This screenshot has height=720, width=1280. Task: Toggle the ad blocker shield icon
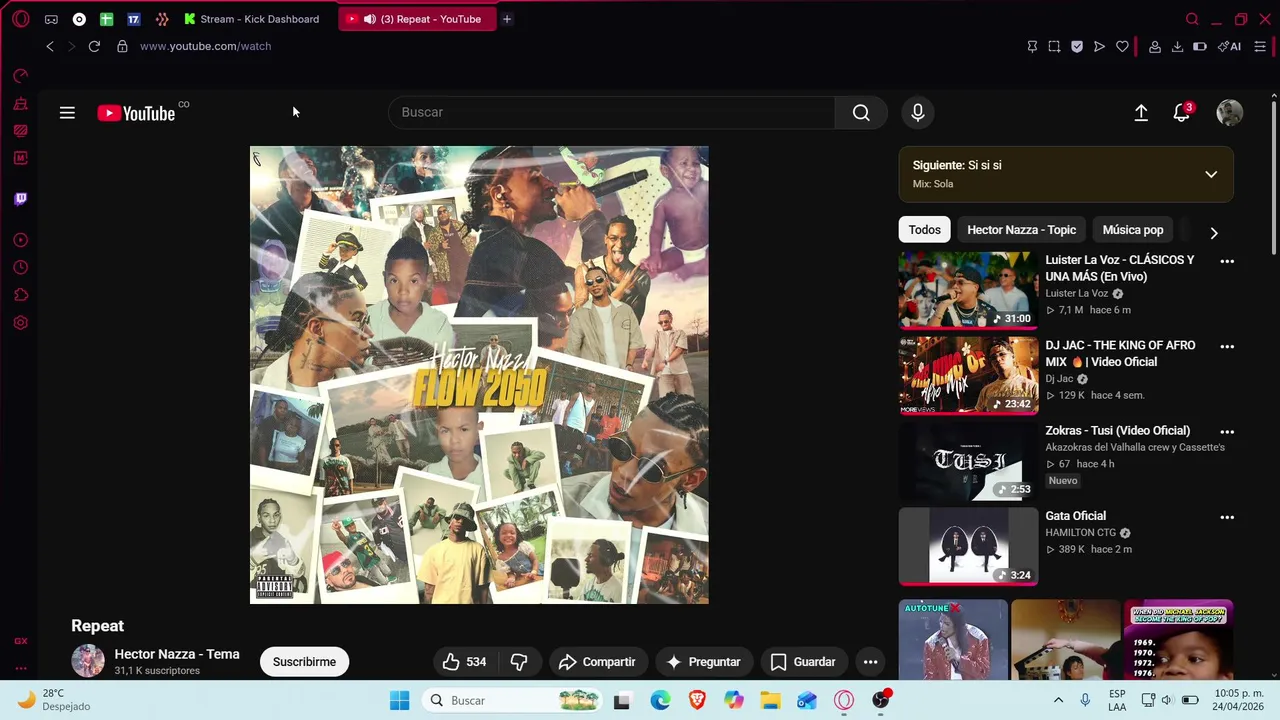pyautogui.click(x=1077, y=46)
